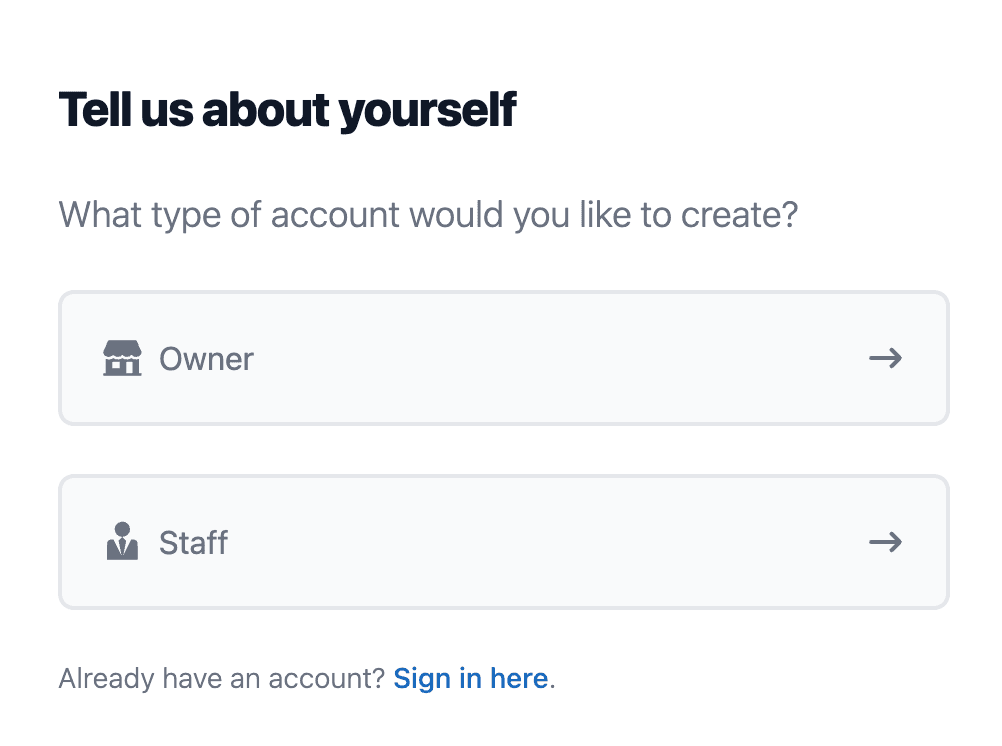Click the word yourself in the heading

coord(427,111)
